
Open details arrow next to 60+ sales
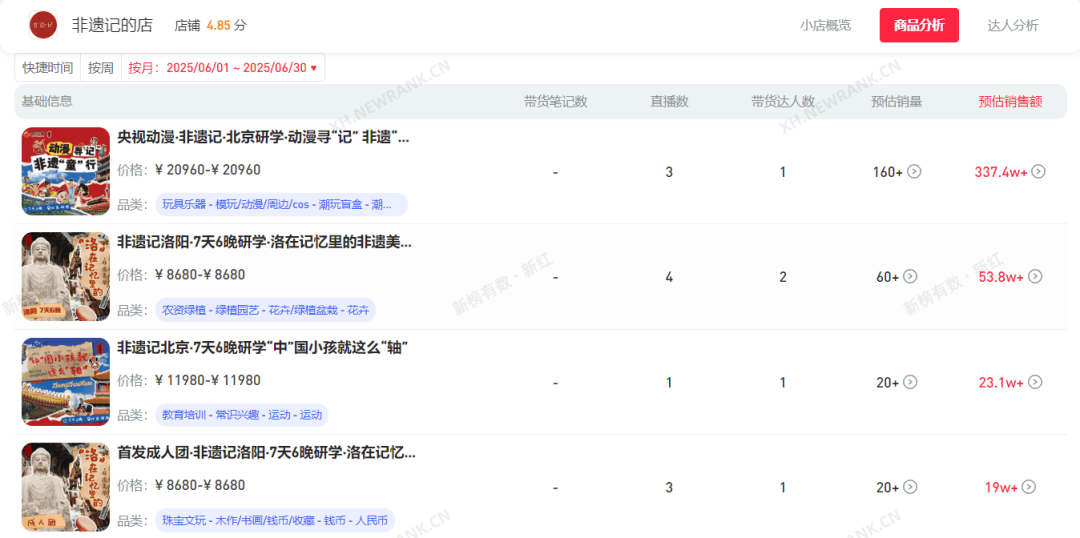point(910,276)
